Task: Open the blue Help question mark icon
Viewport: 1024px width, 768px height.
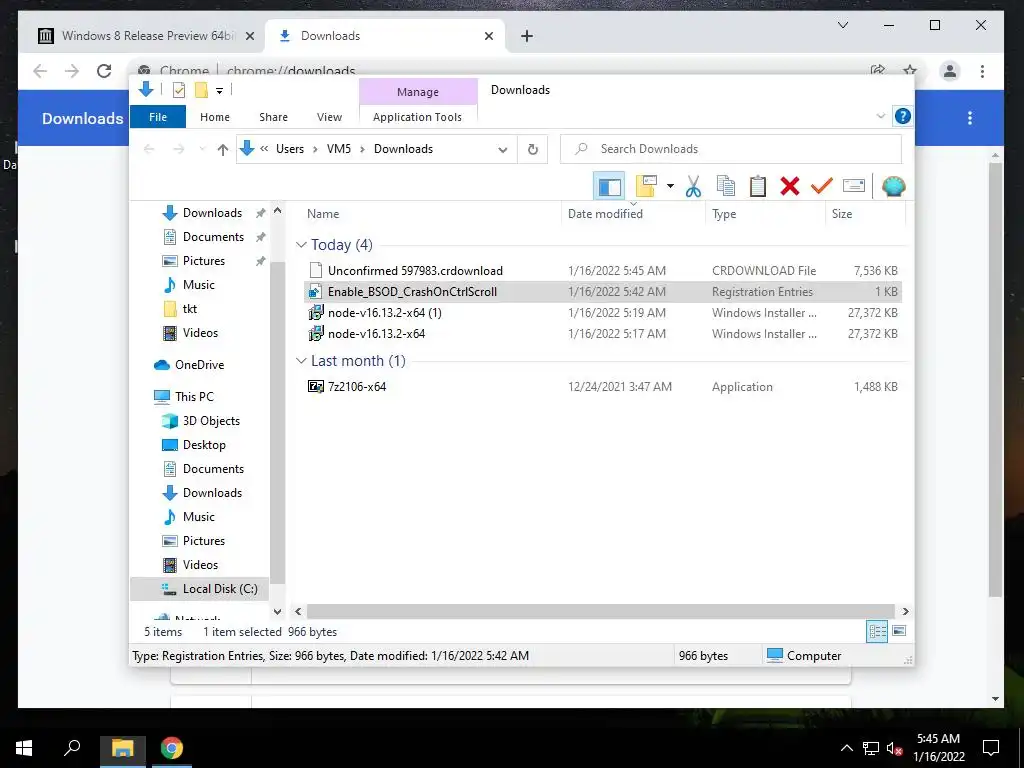Action: 903,116
